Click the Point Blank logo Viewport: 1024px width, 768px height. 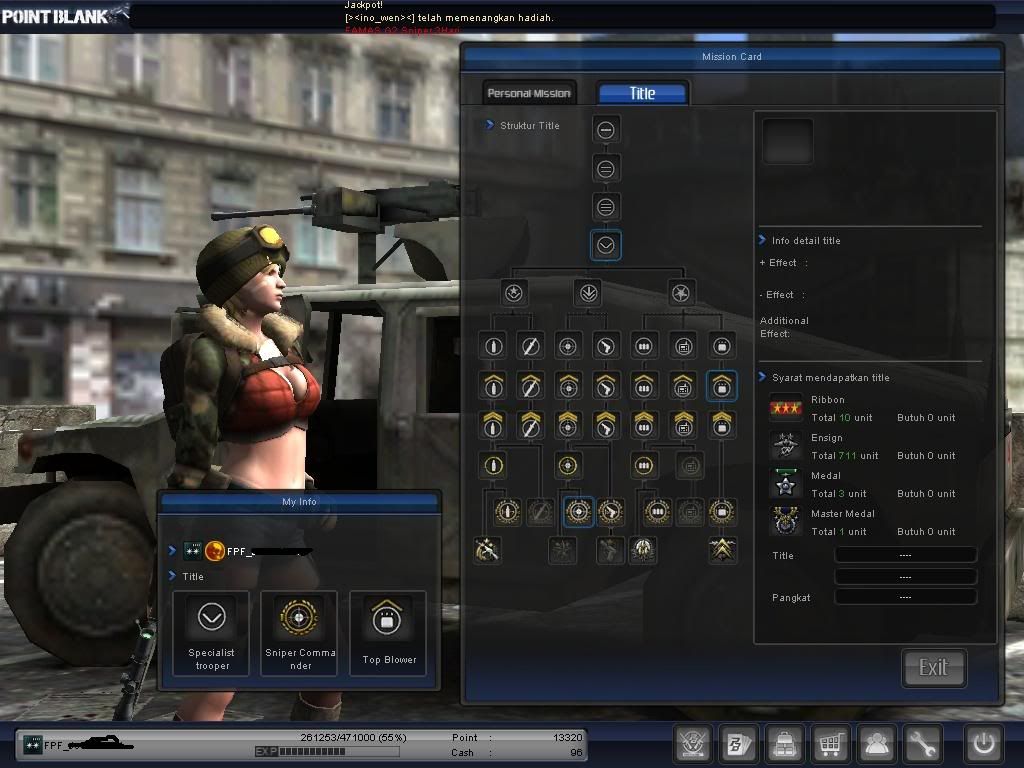point(64,14)
